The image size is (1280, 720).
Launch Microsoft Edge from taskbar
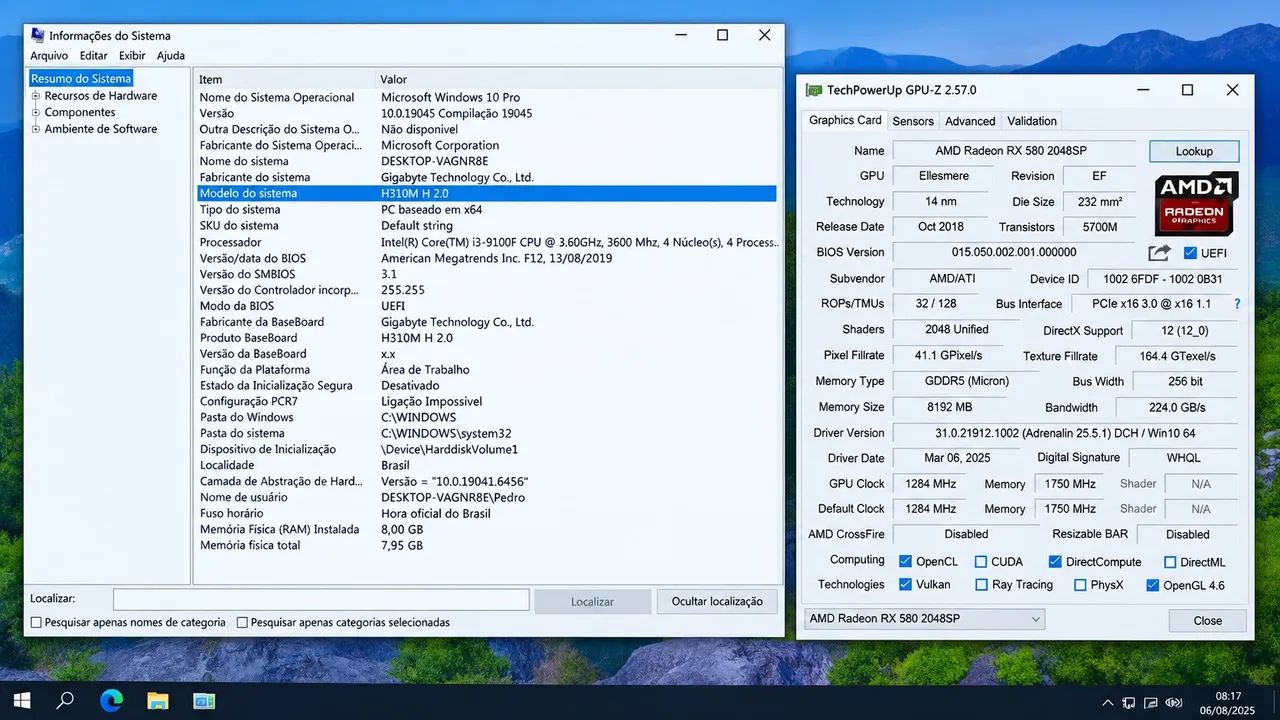coord(111,701)
